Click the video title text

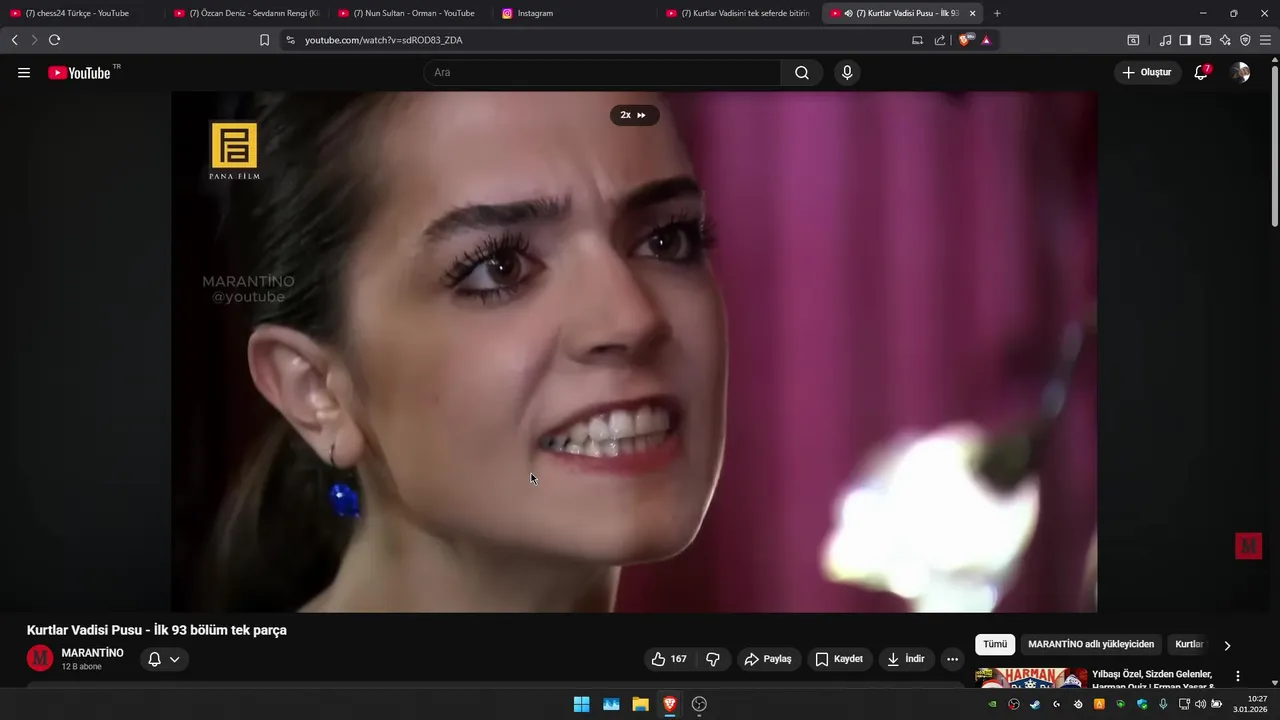tap(157, 630)
